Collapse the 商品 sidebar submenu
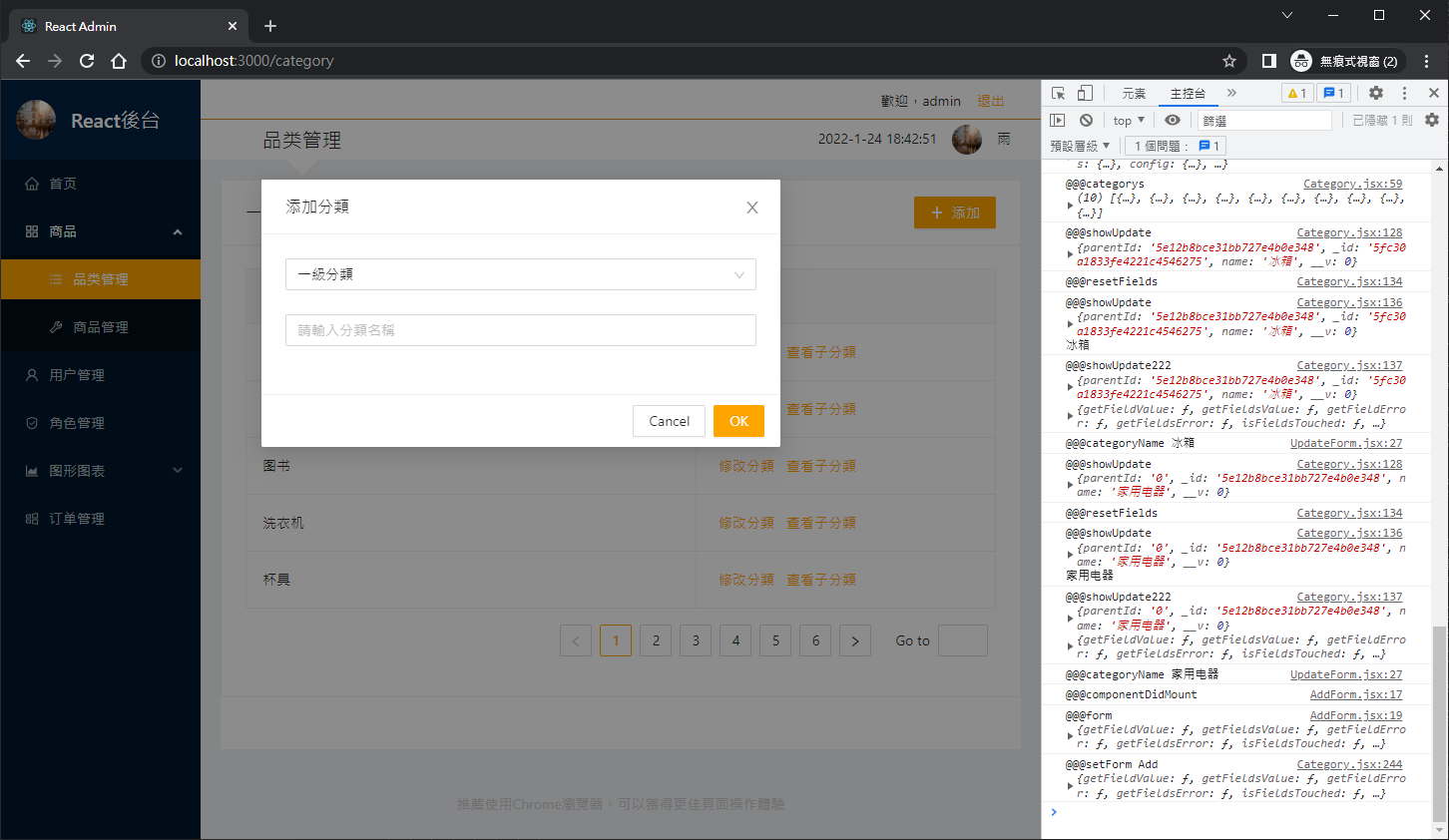Screen dimensions: 1449x840 (100, 231)
